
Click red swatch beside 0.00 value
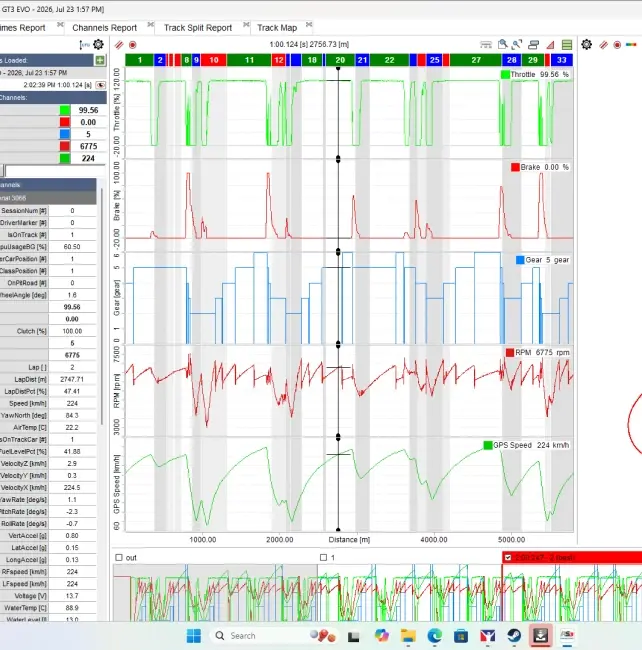point(65,122)
